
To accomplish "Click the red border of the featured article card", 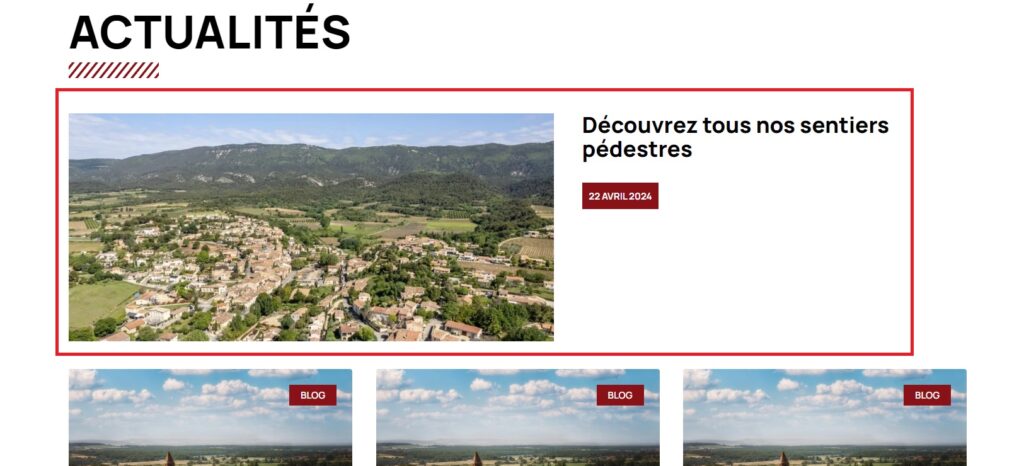I will [484, 89].
